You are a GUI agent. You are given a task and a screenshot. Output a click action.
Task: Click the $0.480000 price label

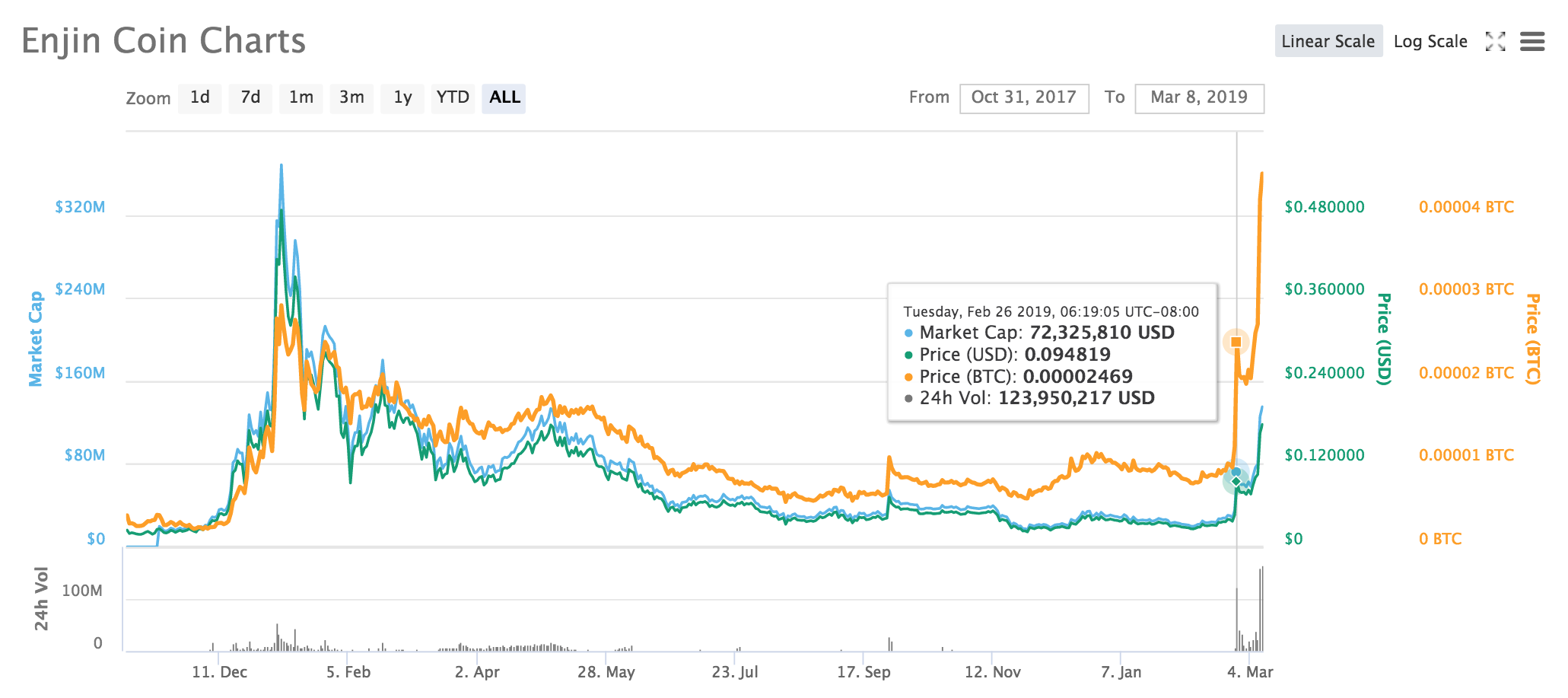click(x=1325, y=207)
